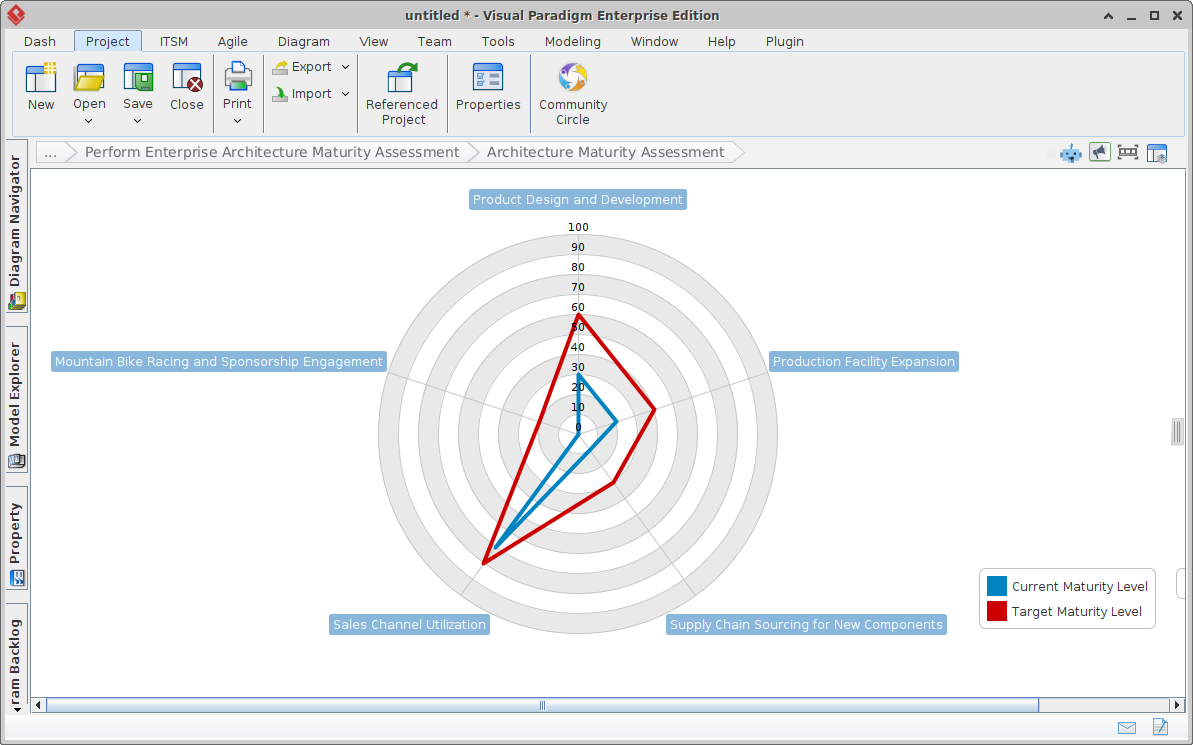The image size is (1193, 745).
Task: Click the Import icon
Action: point(280,94)
